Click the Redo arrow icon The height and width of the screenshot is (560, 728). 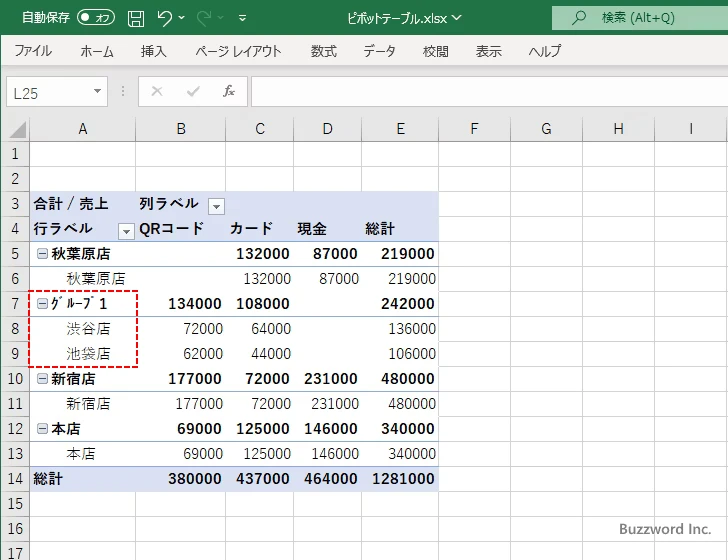click(x=204, y=18)
